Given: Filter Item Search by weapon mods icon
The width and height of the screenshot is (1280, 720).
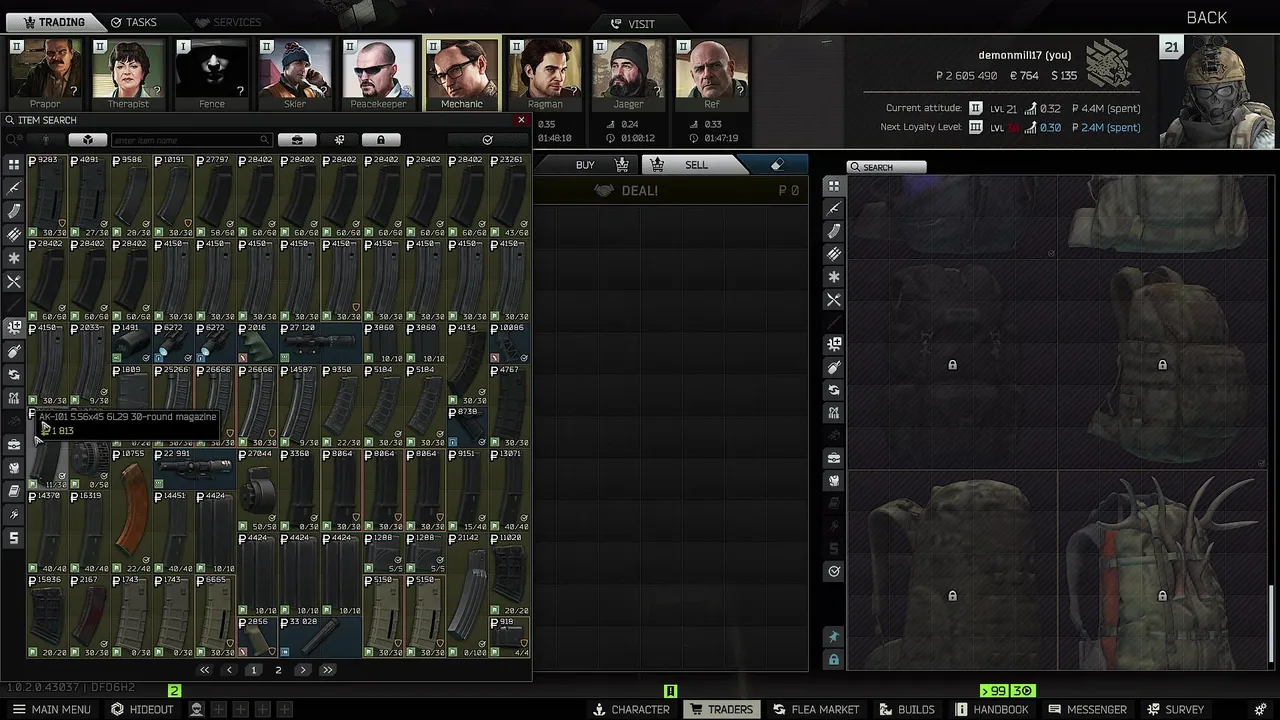Looking at the screenshot, I should click(x=14, y=327).
